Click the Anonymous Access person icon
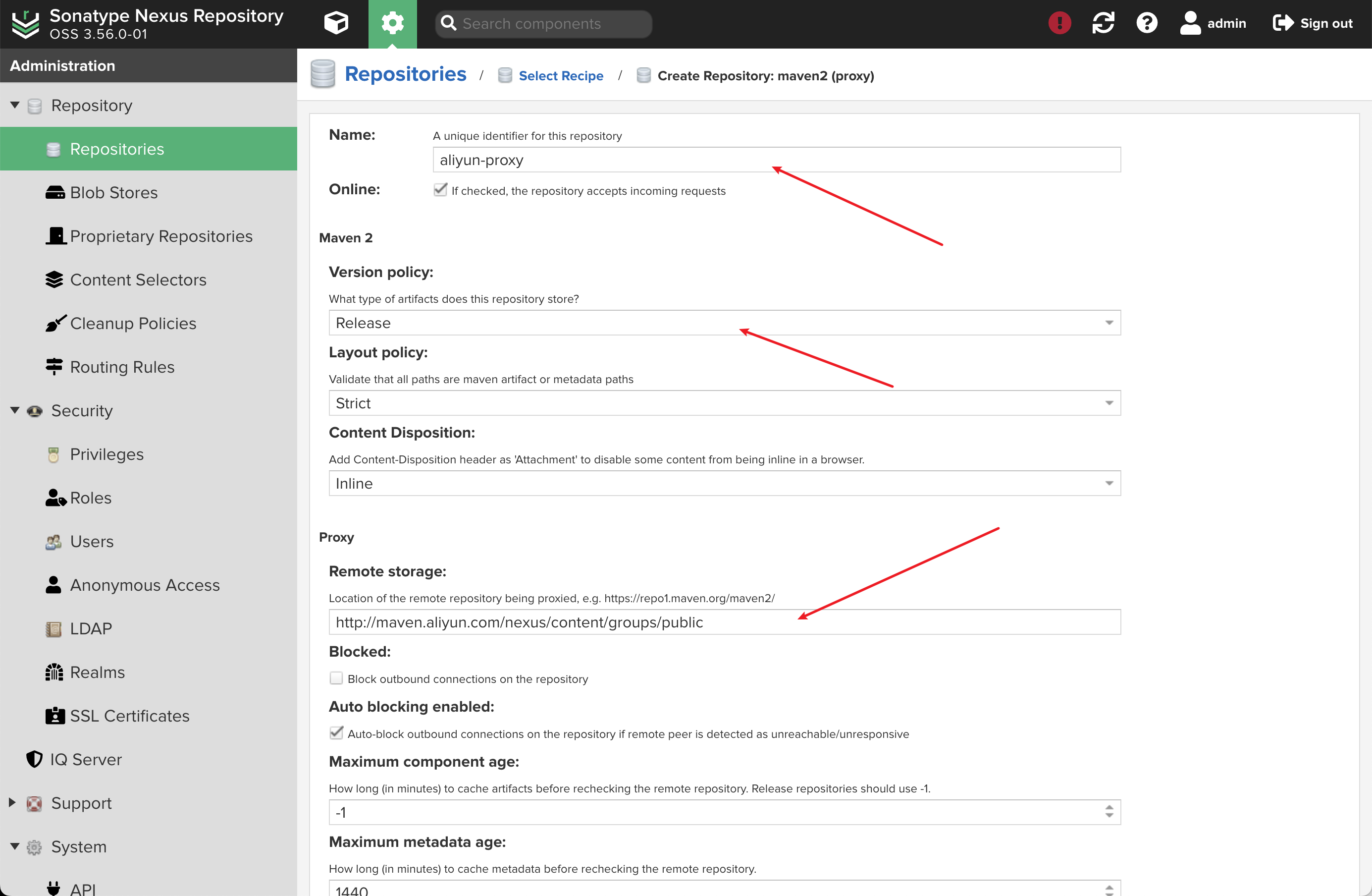 click(53, 584)
